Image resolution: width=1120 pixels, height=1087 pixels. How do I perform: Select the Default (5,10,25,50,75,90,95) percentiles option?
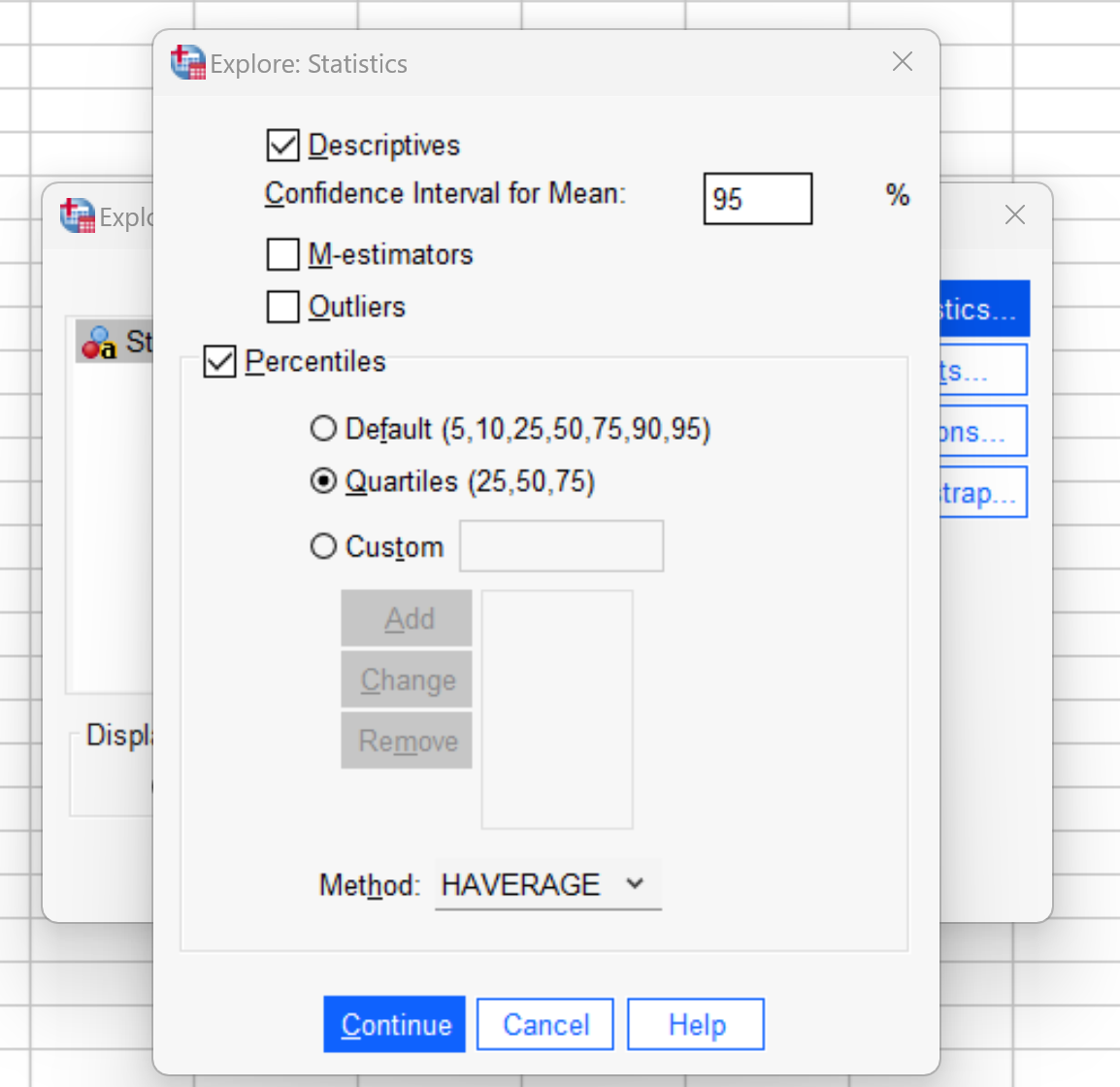[x=323, y=428]
